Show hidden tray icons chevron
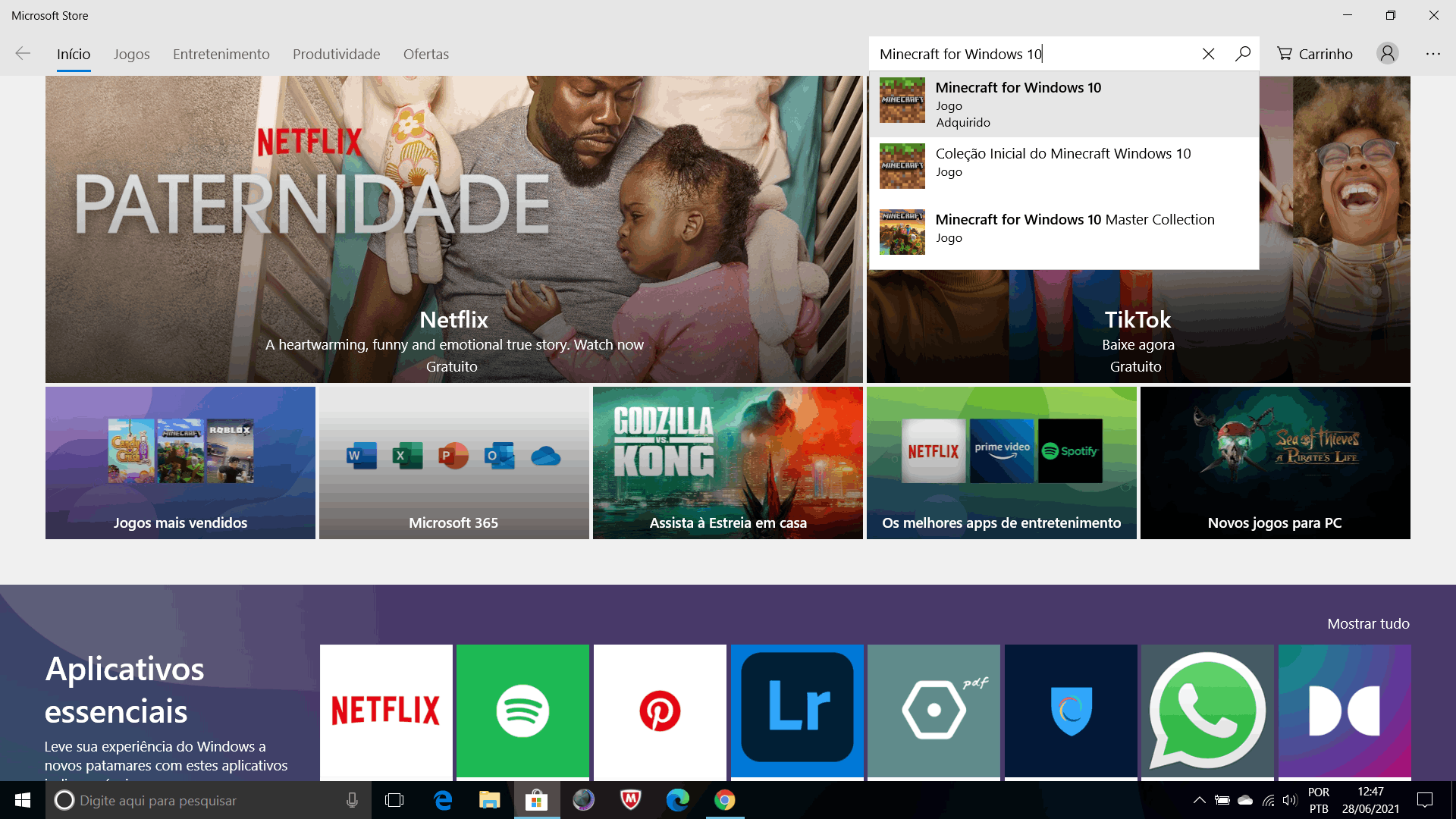 (1199, 800)
